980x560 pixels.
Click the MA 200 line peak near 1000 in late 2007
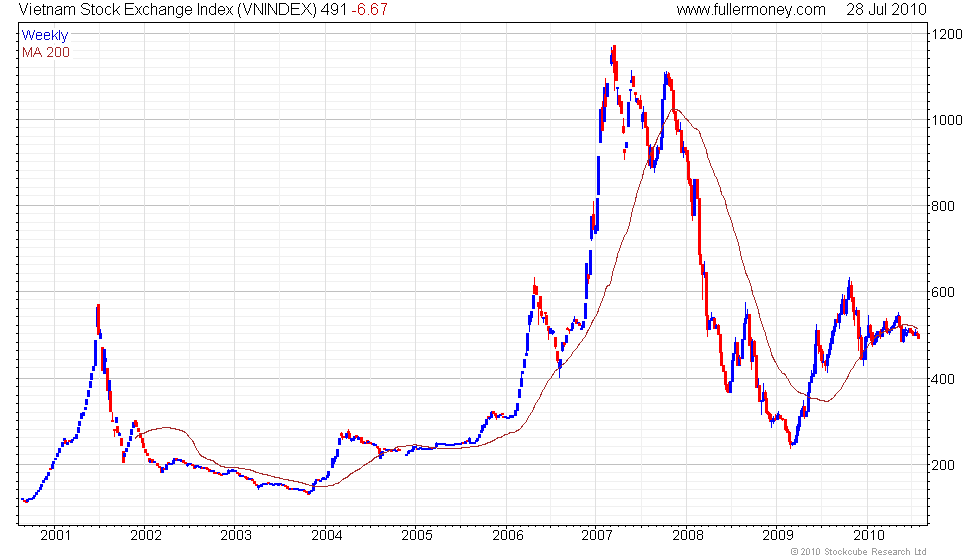674,109
